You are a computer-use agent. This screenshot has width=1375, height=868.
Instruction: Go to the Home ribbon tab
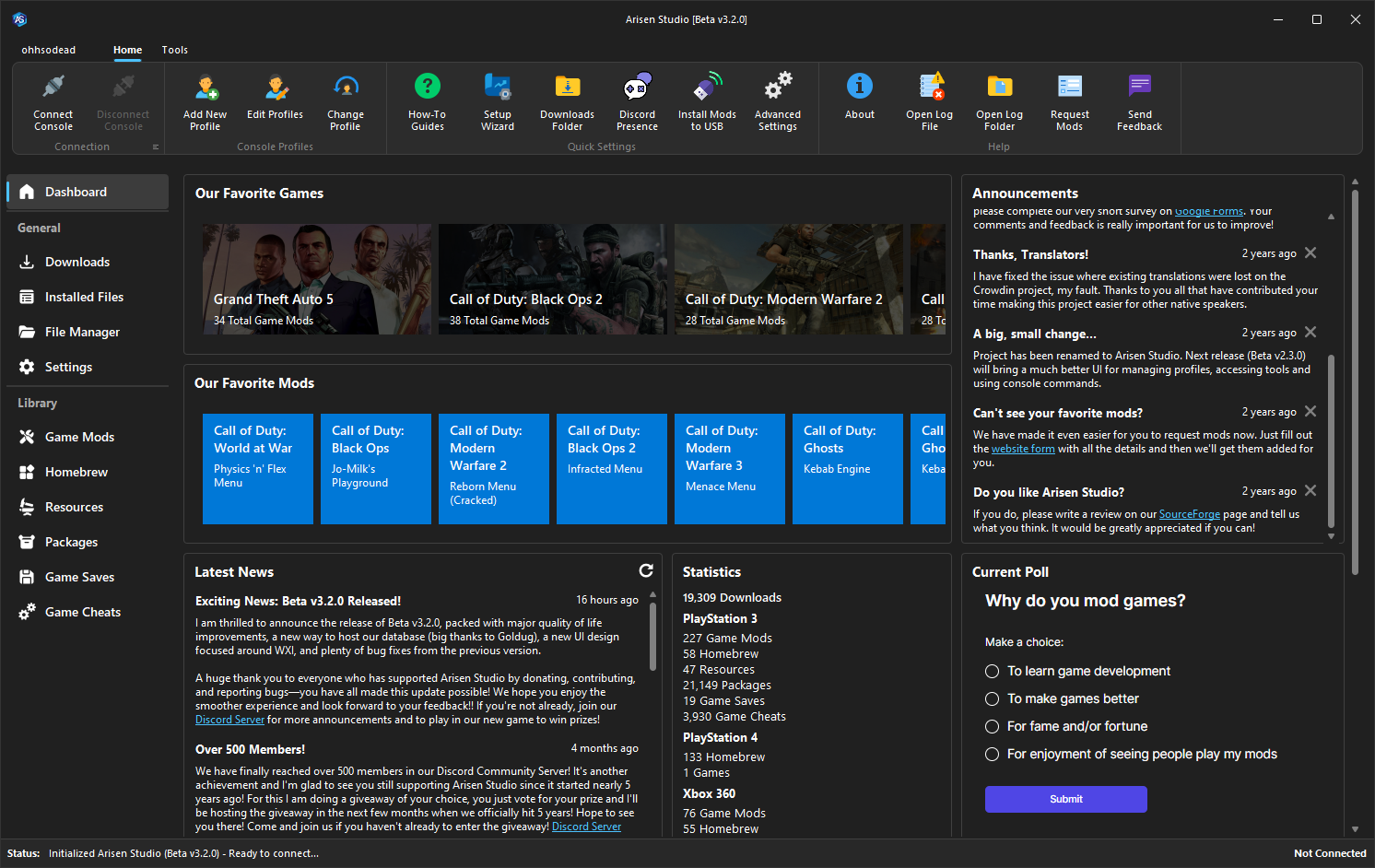pos(127,50)
